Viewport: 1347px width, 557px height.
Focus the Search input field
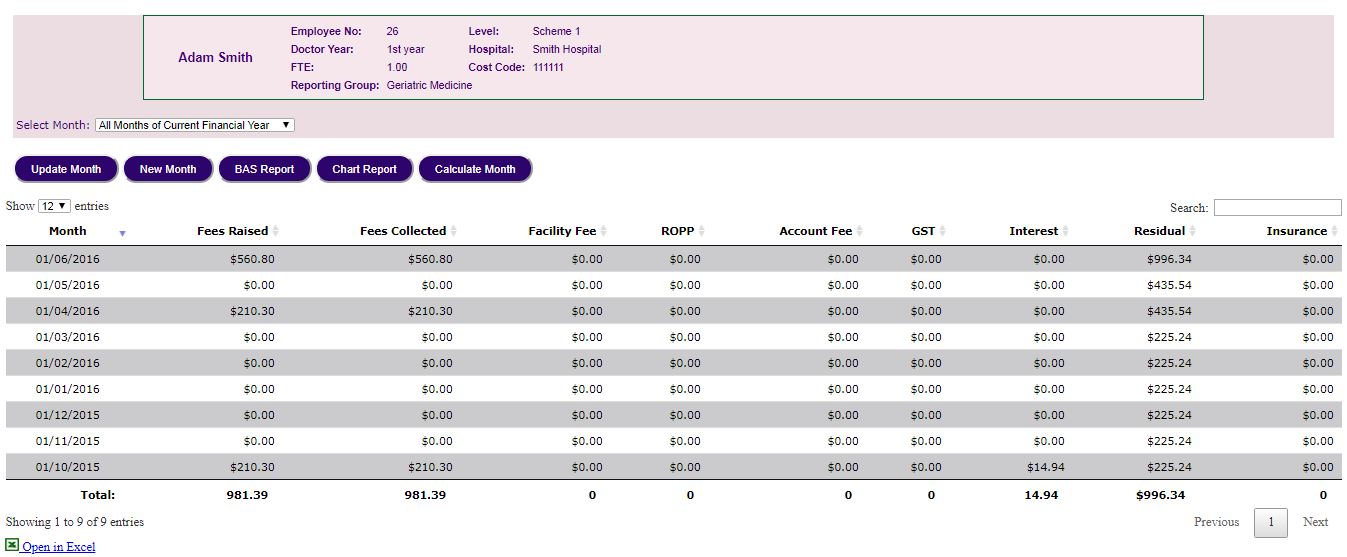(x=1277, y=207)
